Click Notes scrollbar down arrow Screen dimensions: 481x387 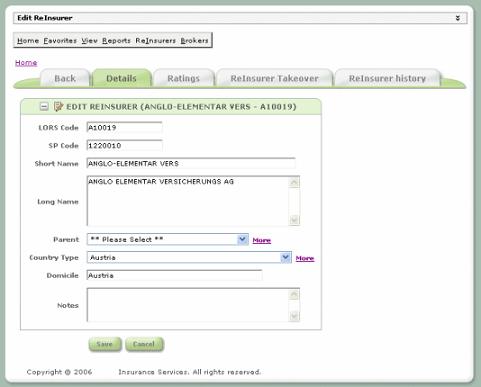[294, 316]
